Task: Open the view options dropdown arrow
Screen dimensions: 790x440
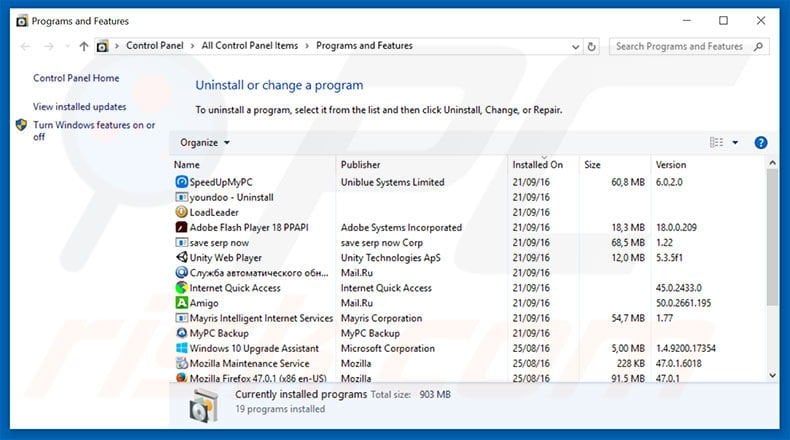Action: point(735,143)
